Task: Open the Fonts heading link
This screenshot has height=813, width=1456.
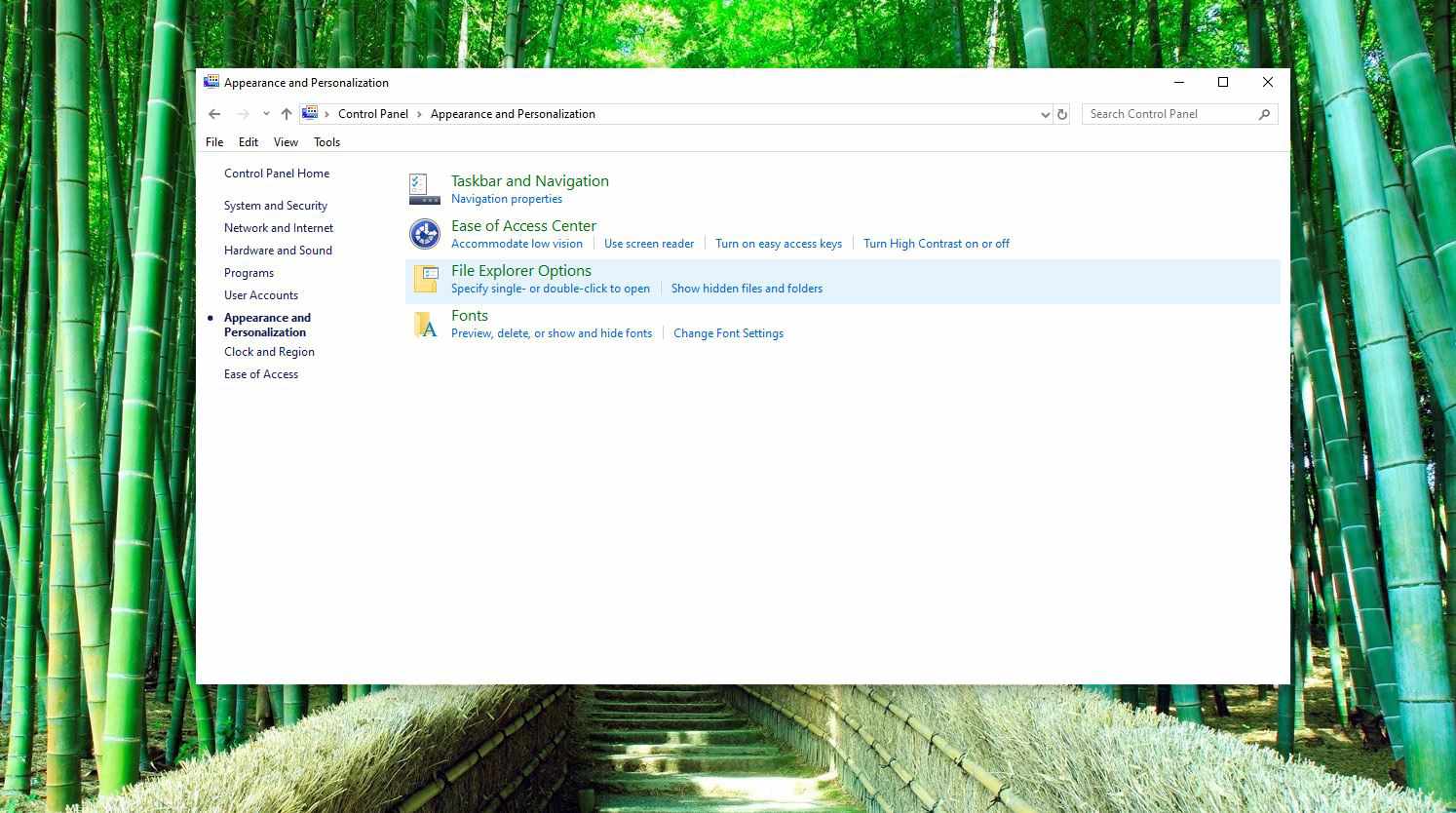Action: point(470,315)
